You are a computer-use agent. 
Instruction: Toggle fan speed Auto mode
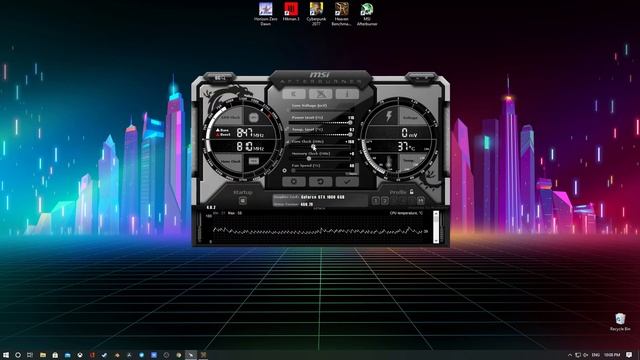351,174
